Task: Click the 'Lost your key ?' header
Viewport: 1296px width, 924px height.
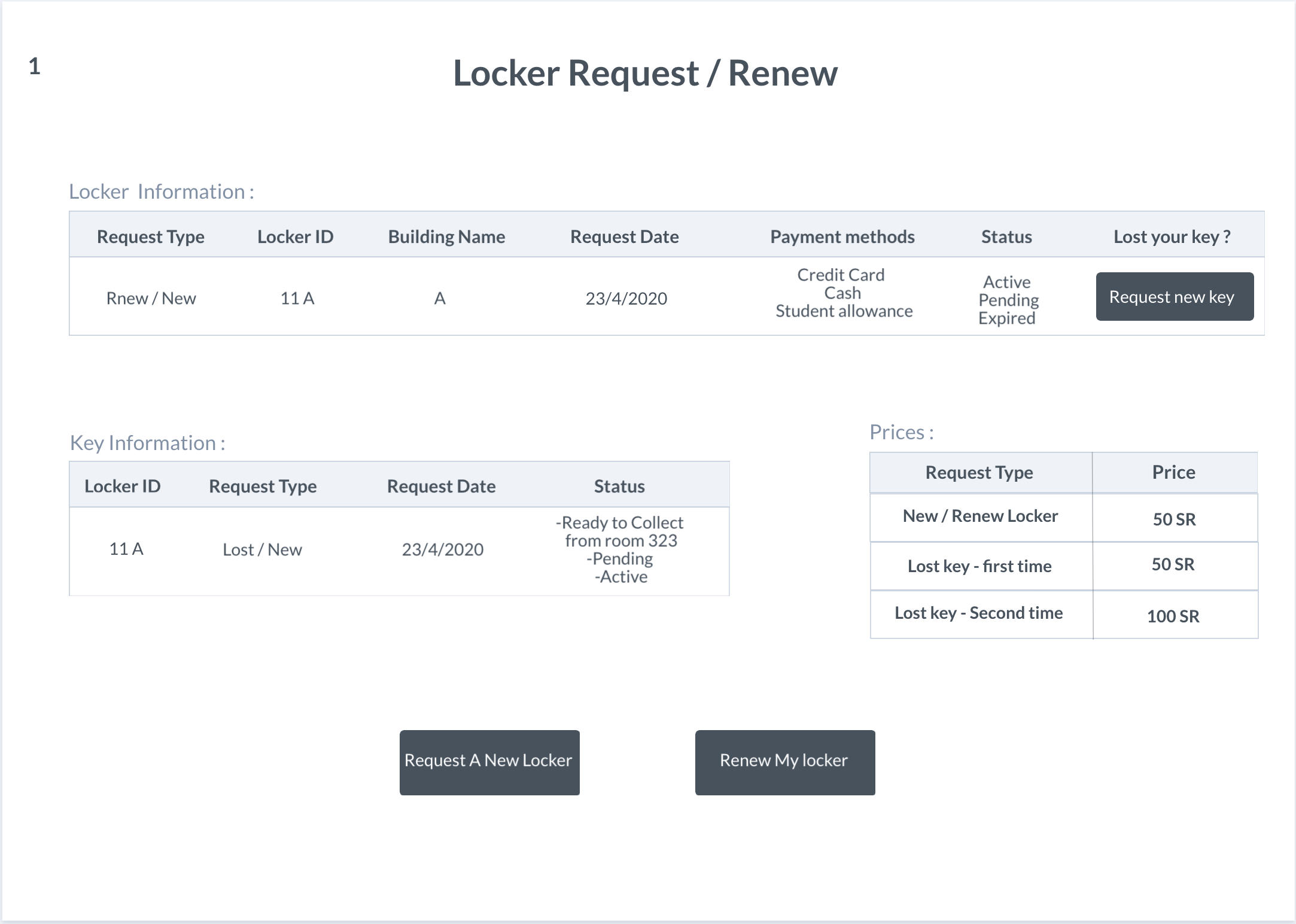Action: click(x=1172, y=236)
